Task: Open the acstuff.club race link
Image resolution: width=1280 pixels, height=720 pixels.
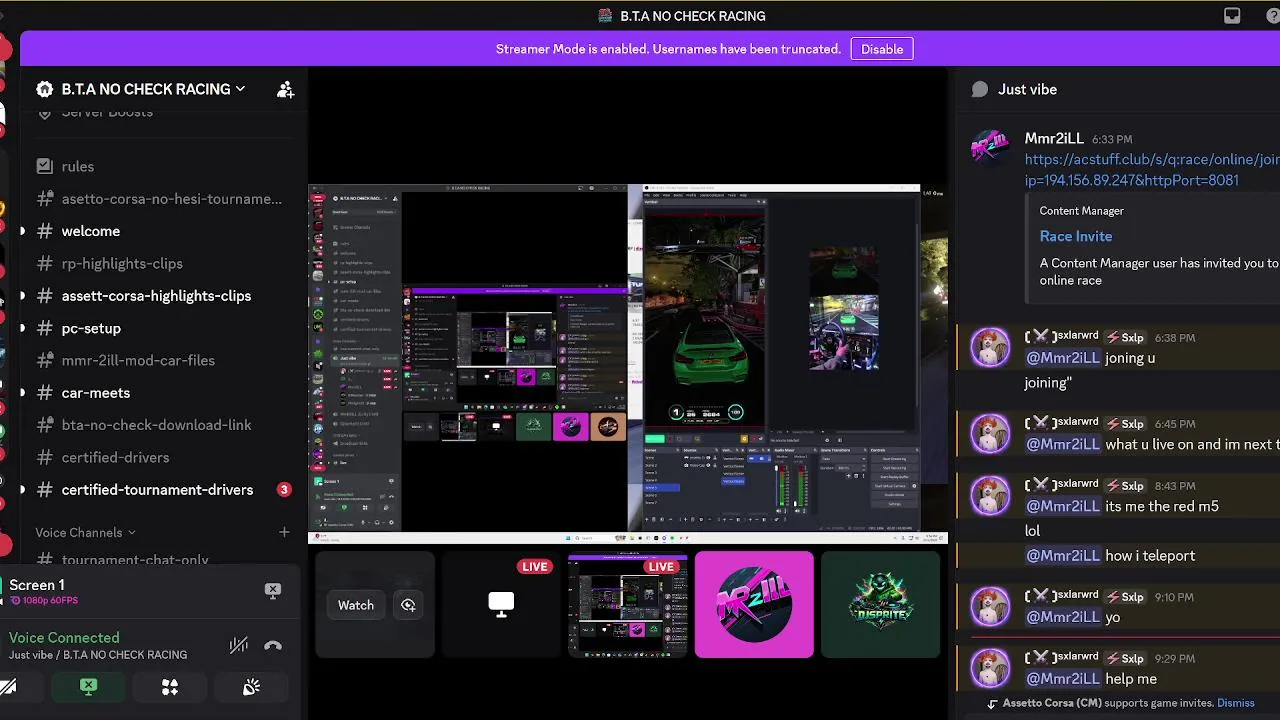Action: pyautogui.click(x=1152, y=170)
